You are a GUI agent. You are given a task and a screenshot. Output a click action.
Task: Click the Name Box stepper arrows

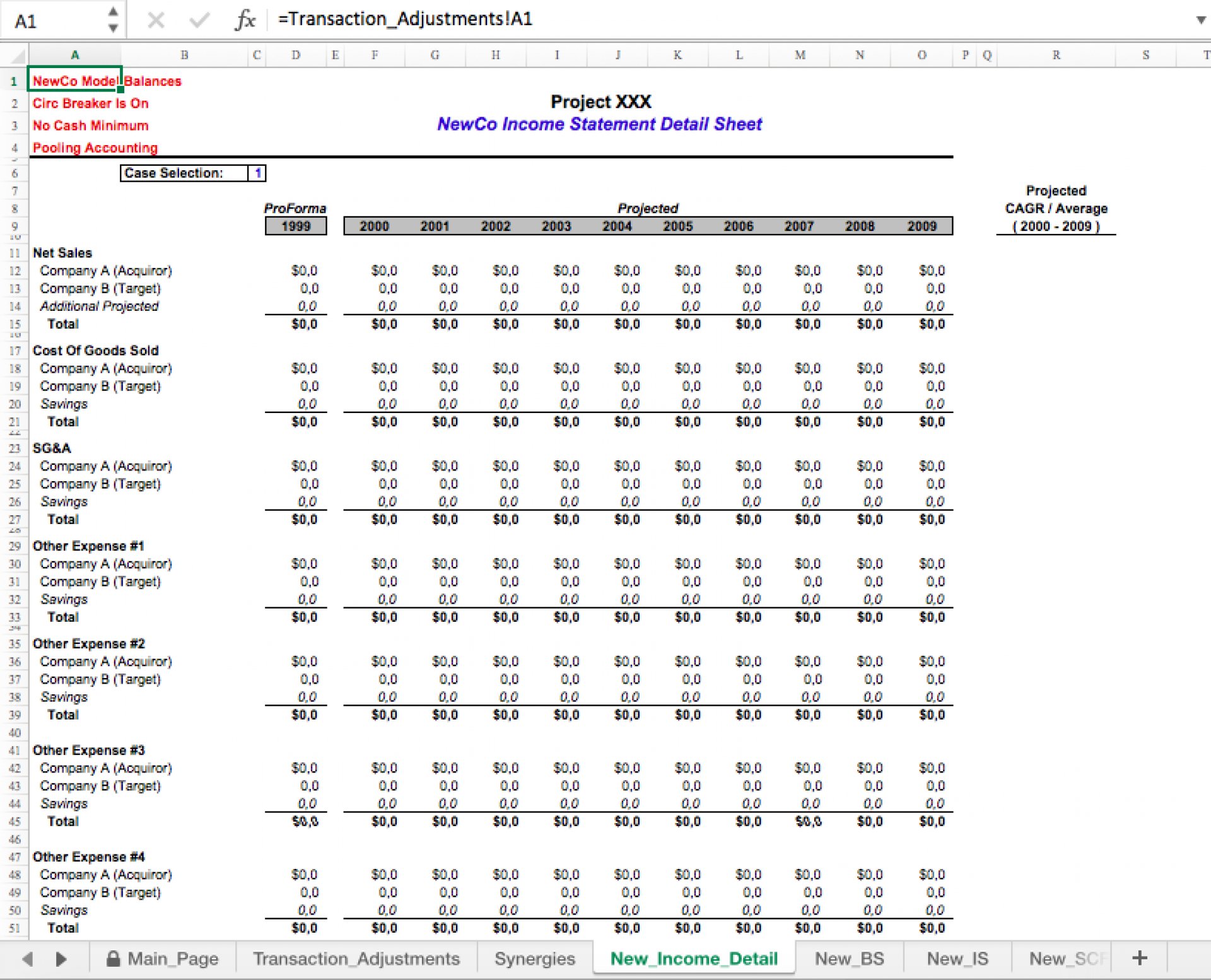coord(113,20)
